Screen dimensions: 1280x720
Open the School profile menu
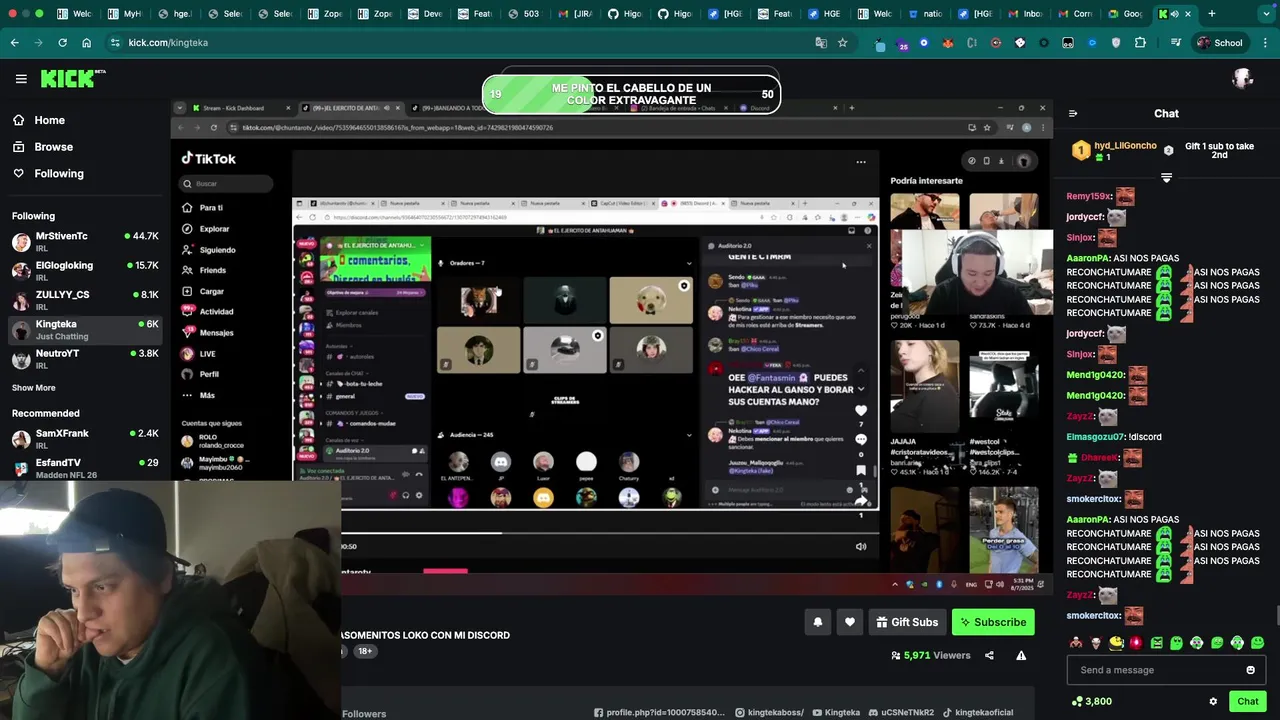click(x=1219, y=43)
